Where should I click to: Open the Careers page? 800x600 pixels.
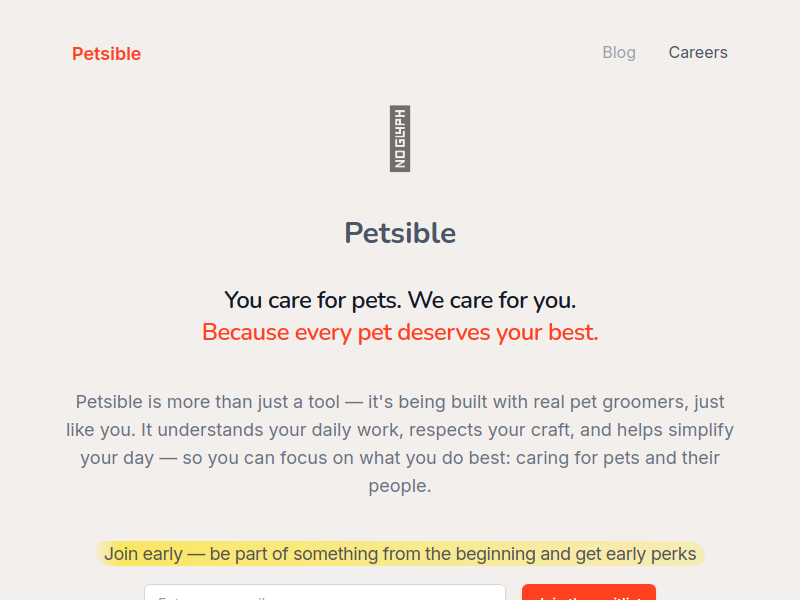(698, 52)
